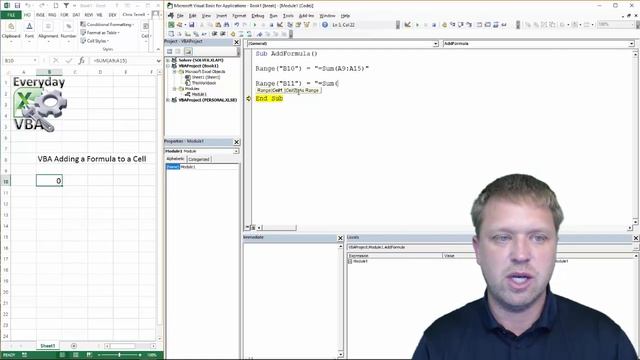Open the Format as Table dropdown
The image size is (640, 360).
tap(100, 33)
